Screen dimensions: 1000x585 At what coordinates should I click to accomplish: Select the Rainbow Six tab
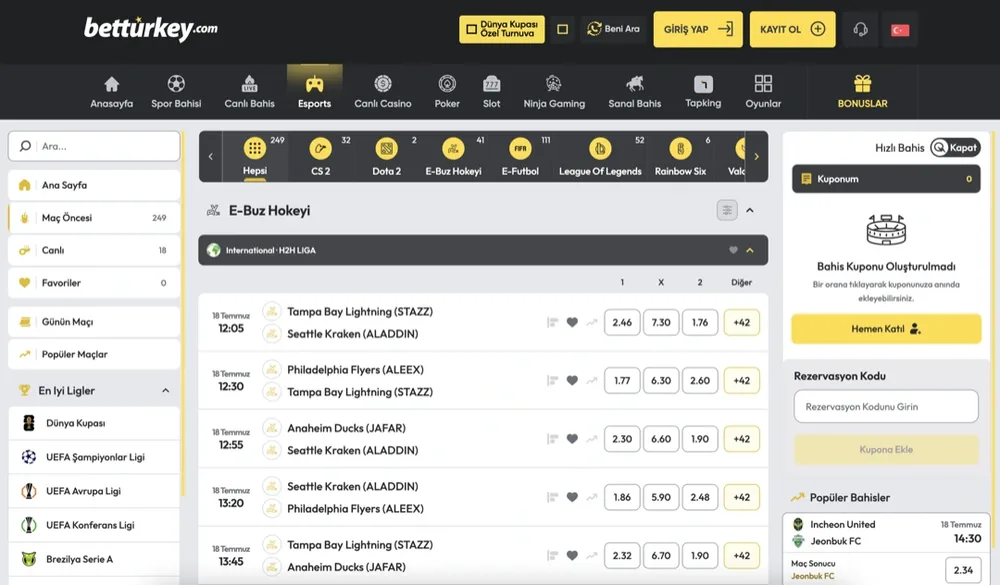(x=680, y=157)
